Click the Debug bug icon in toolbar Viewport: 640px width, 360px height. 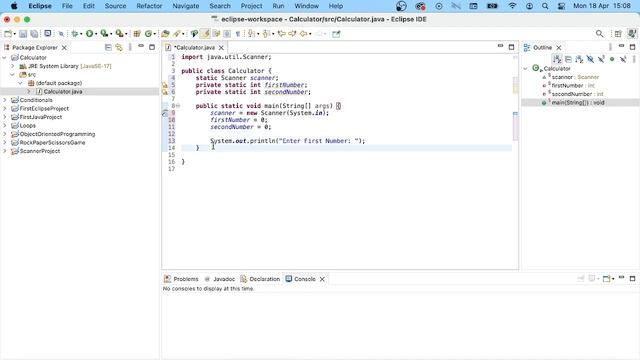(x=74, y=34)
